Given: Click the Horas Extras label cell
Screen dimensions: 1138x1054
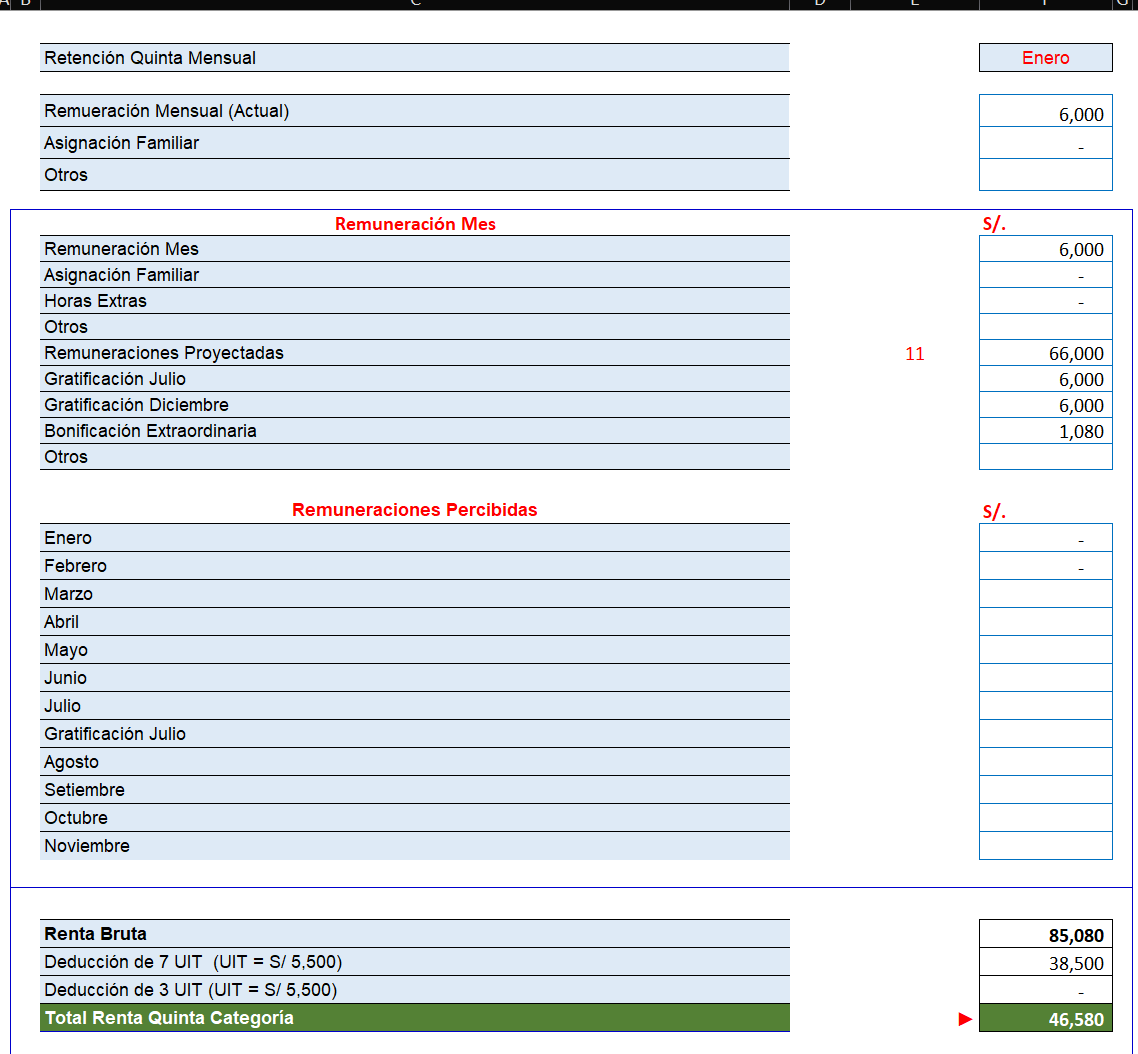Looking at the screenshot, I should tap(414, 301).
